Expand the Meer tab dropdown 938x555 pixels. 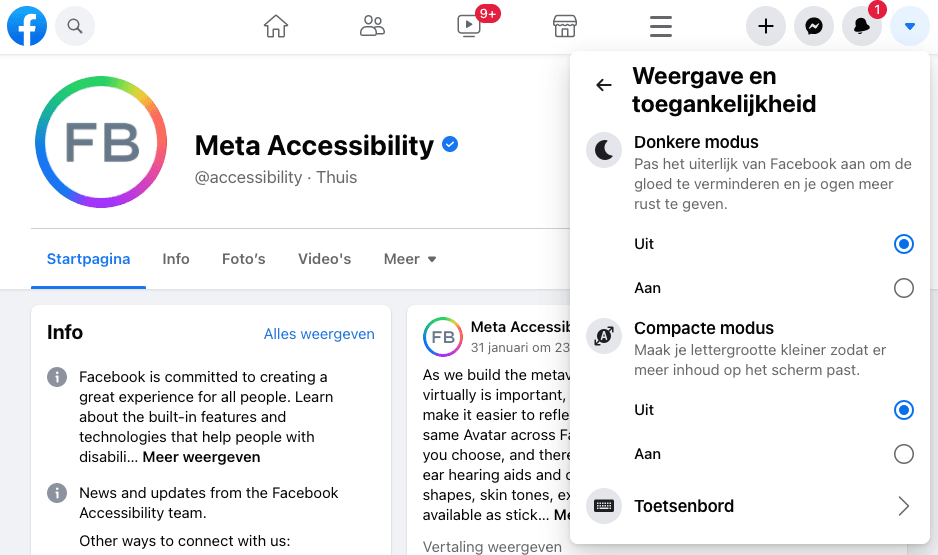410,259
